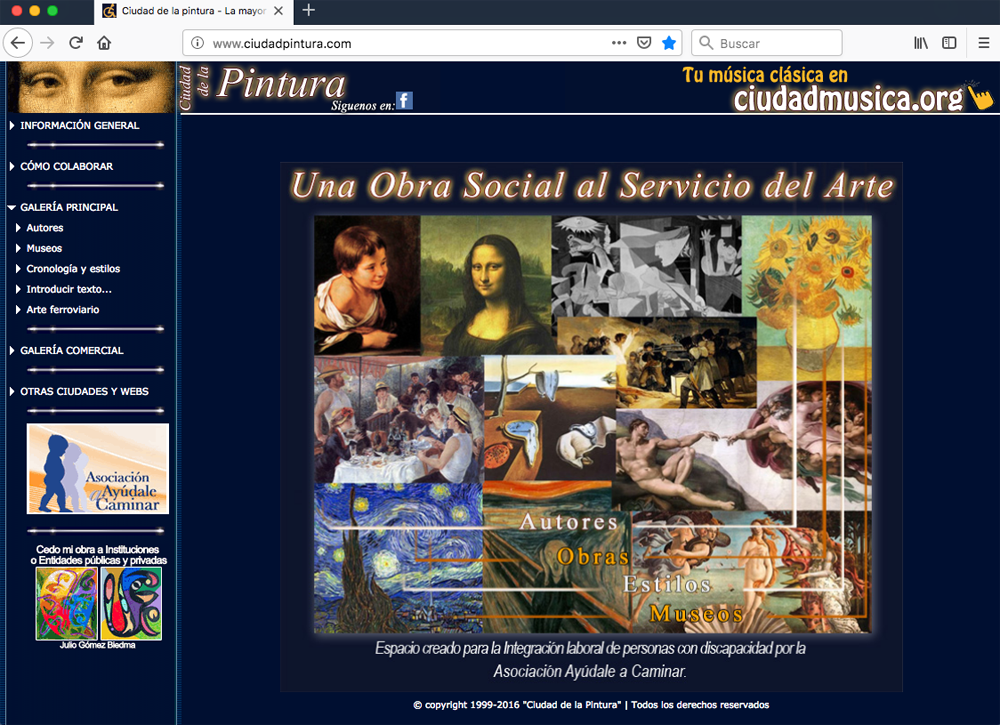Open the site information icon in address bar

point(198,43)
